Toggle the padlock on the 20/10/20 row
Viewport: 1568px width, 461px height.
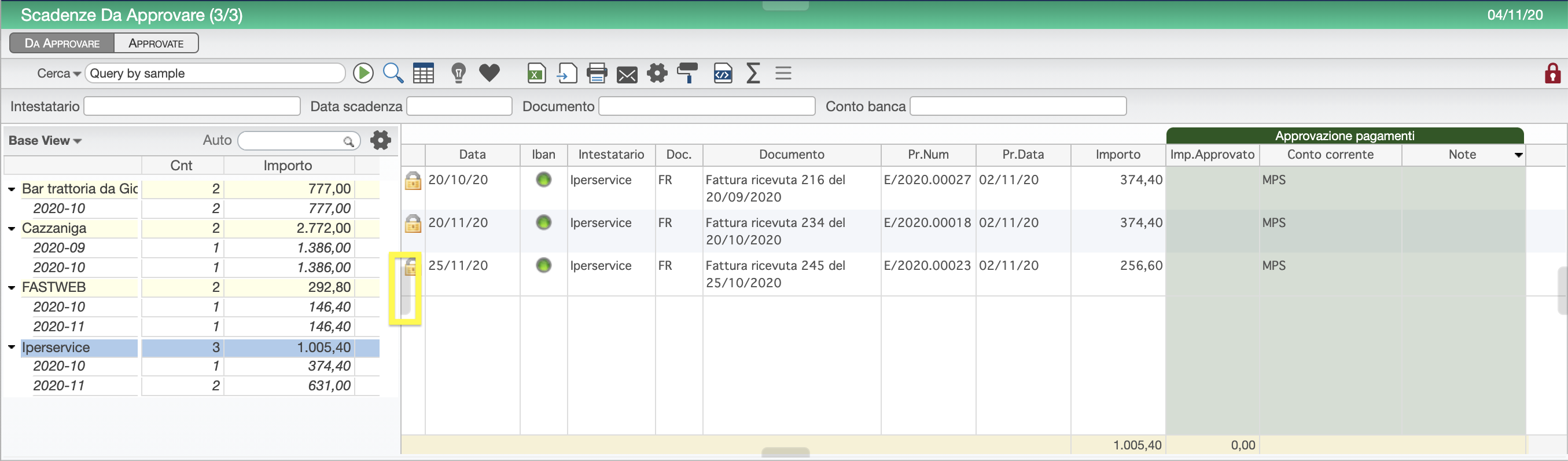tap(413, 180)
